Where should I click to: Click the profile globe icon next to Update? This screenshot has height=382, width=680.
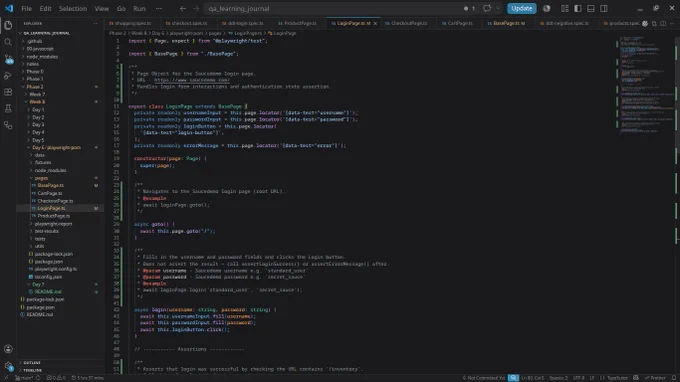pos(546,8)
